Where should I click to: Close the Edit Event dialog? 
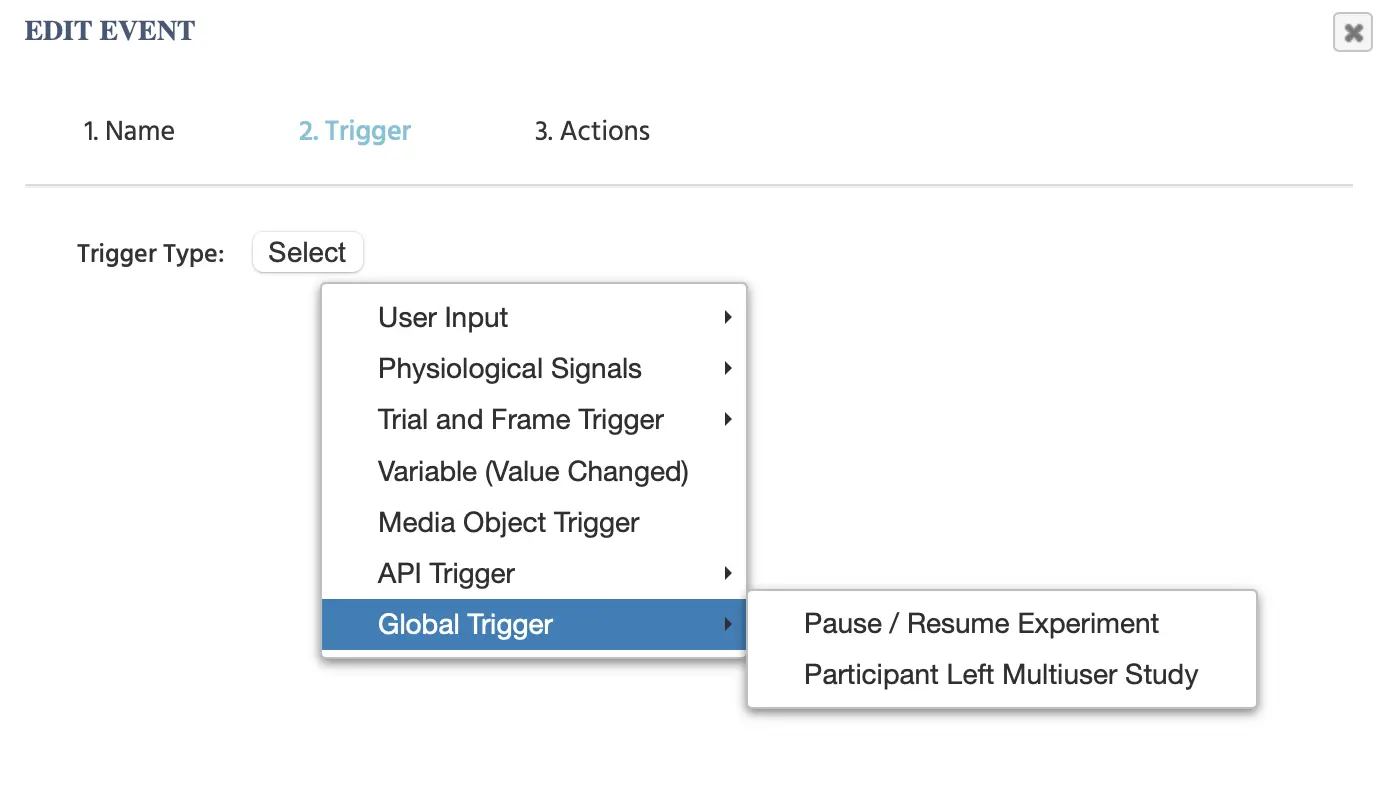pos(1352,33)
